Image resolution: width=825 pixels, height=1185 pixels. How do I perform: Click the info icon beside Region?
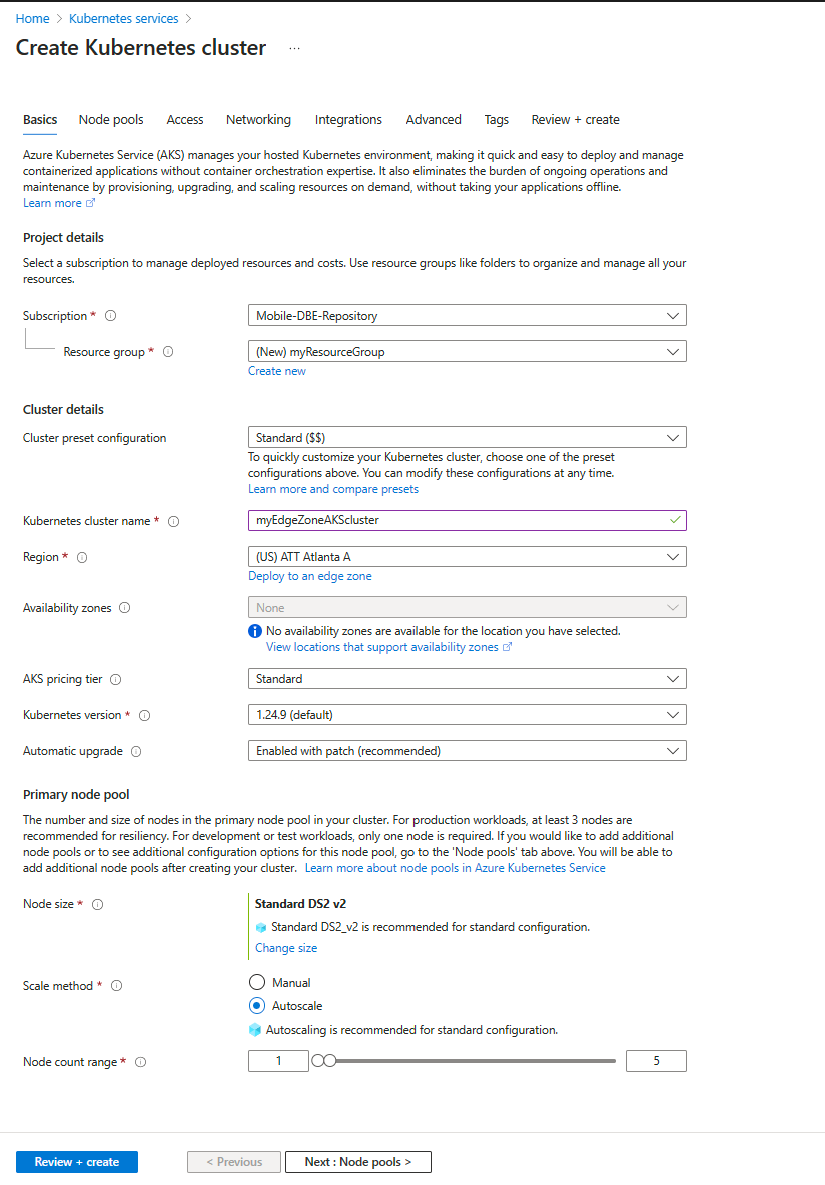[82, 557]
